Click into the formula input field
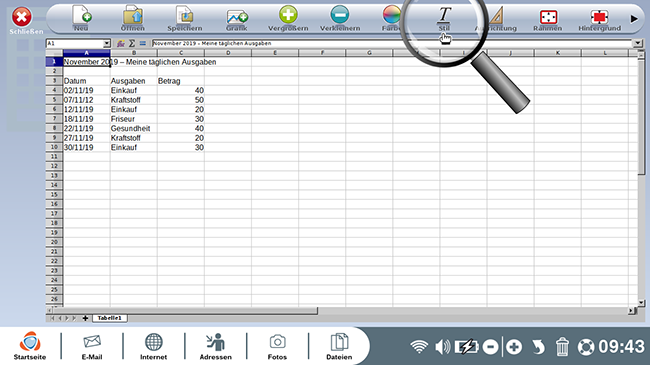 (392, 43)
